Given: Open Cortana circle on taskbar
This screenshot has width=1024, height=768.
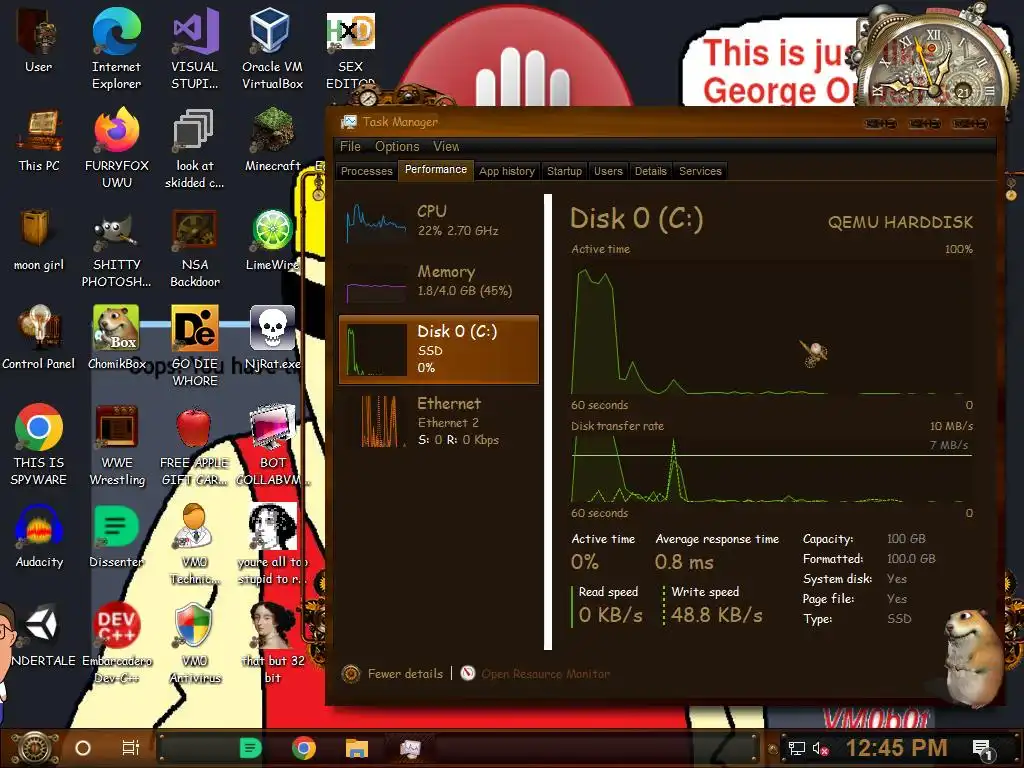Looking at the screenshot, I should [x=83, y=748].
